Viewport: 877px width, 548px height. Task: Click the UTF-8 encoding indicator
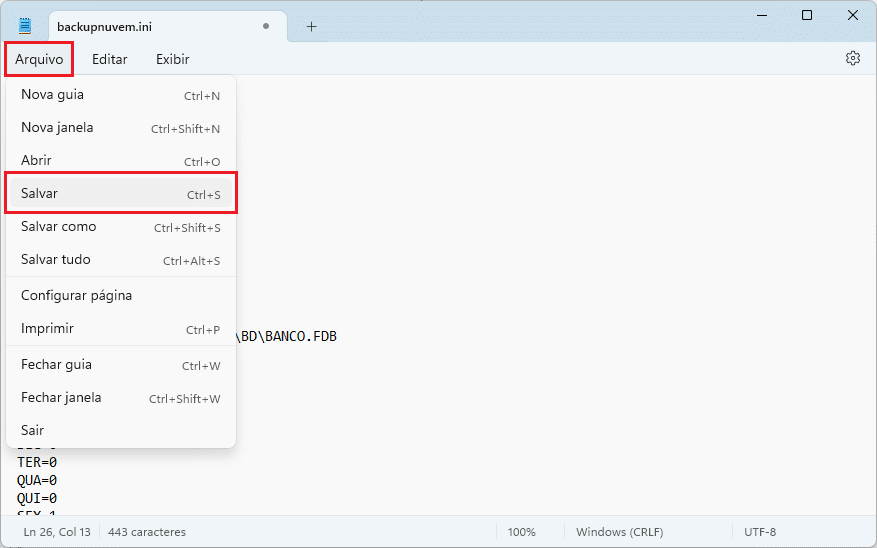760,532
